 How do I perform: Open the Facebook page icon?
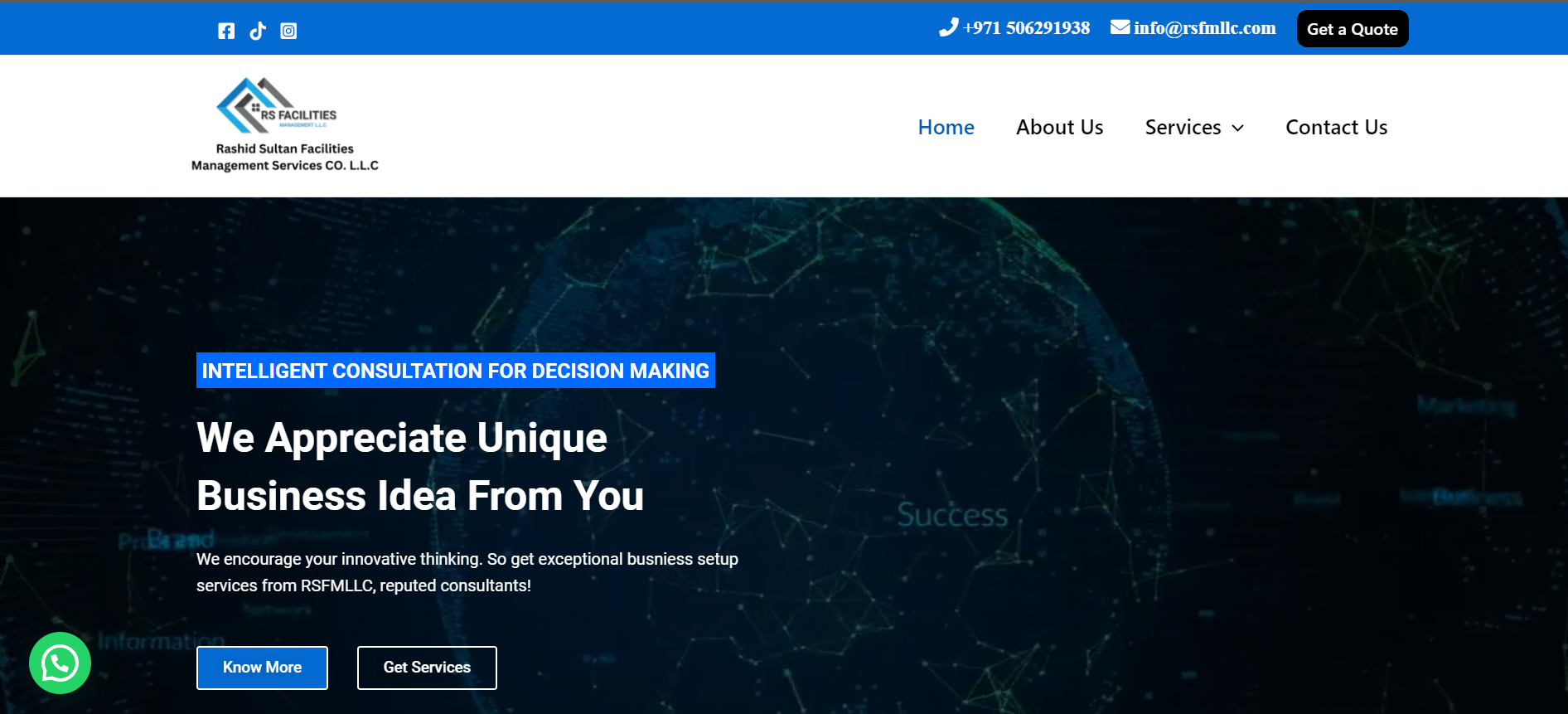226,31
